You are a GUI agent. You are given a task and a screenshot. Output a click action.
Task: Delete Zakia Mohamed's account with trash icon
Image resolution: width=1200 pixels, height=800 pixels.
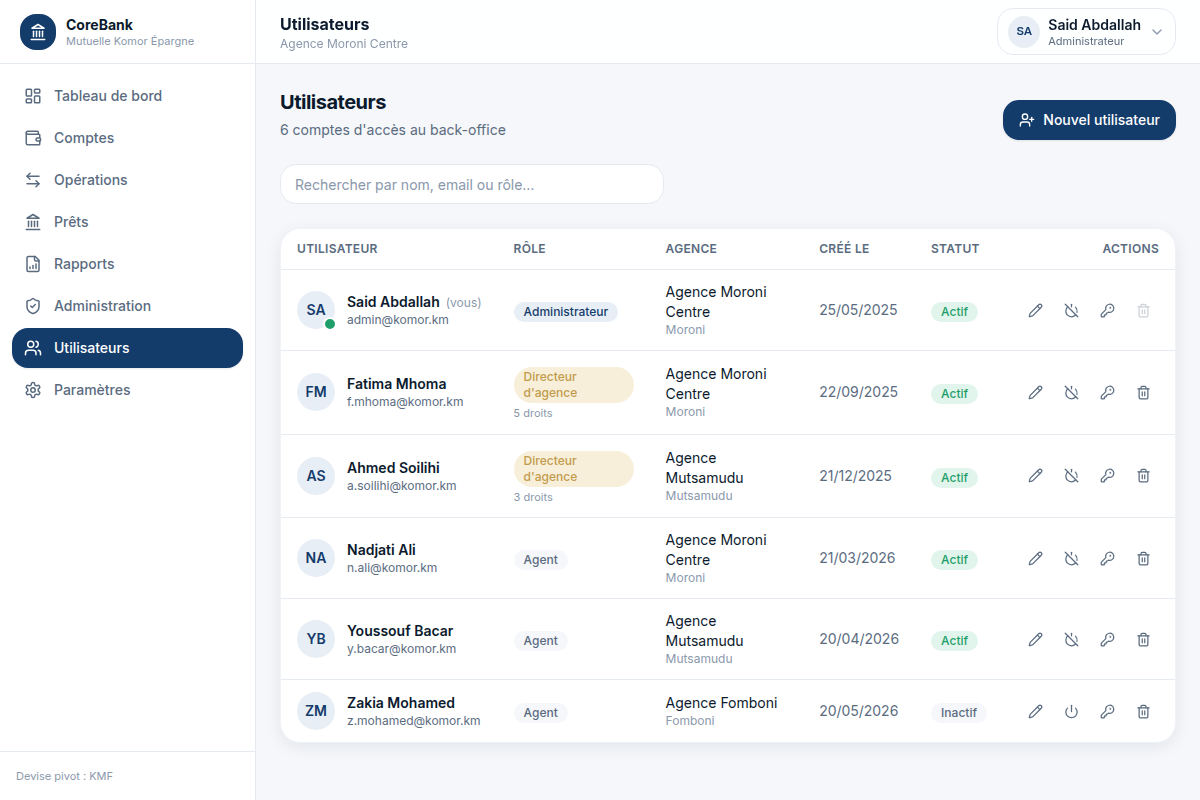1143,712
